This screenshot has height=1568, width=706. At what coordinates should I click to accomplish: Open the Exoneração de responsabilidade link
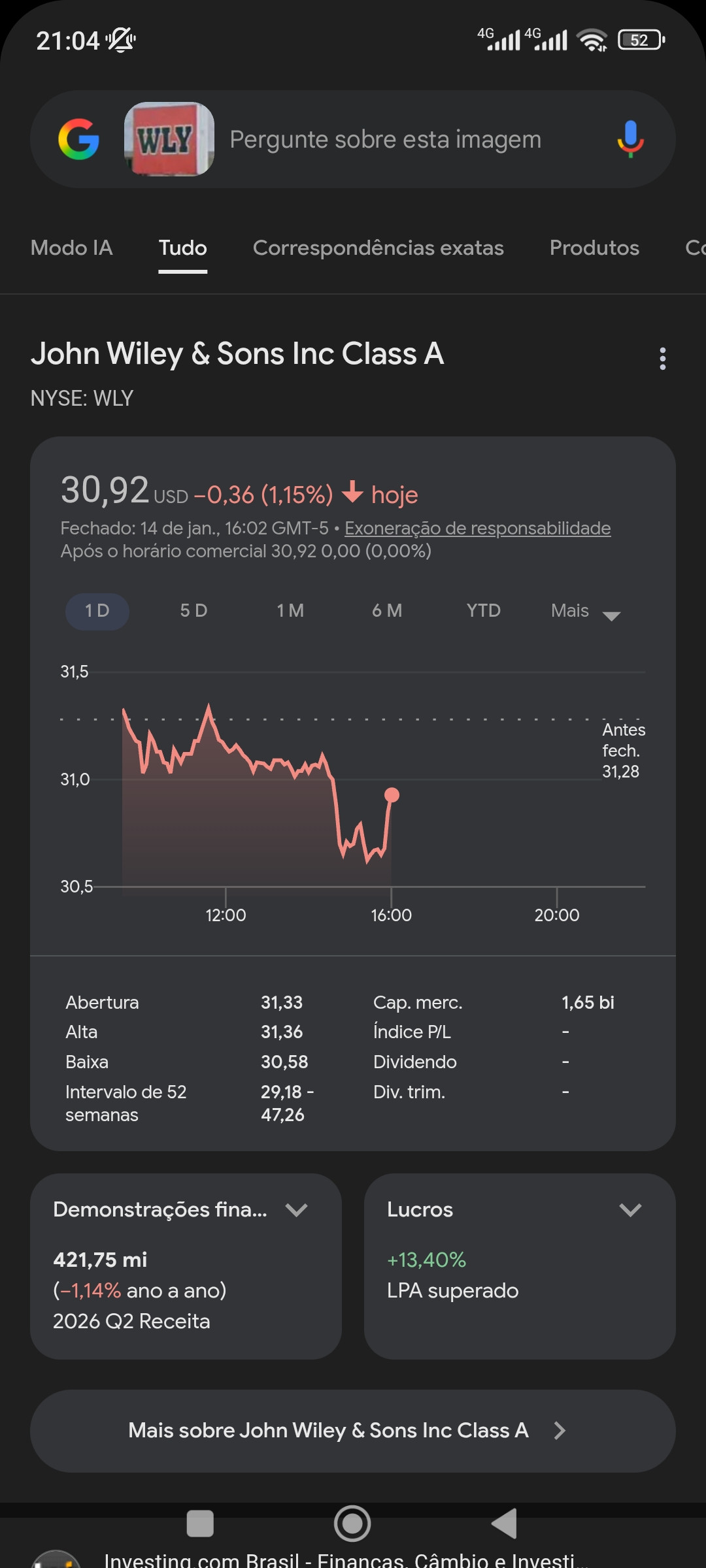point(477,528)
